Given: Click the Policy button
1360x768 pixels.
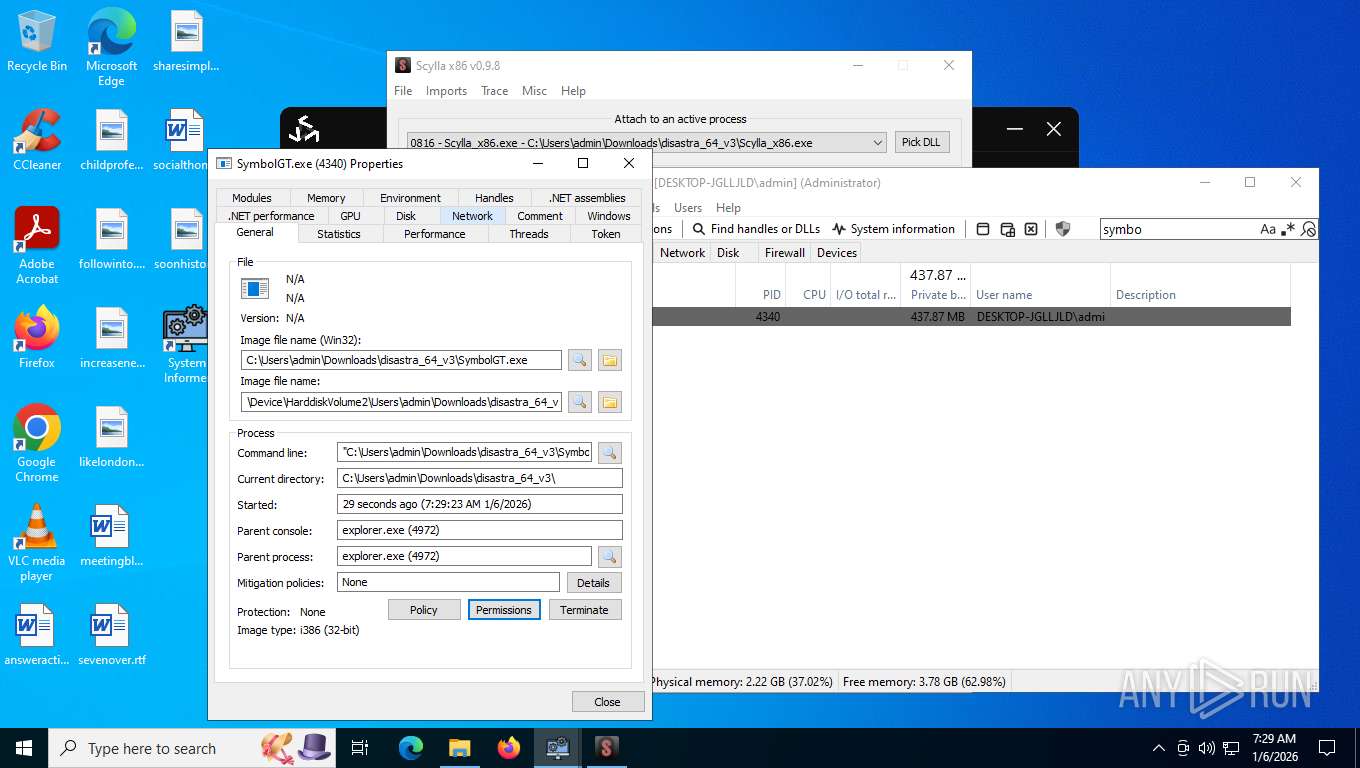Looking at the screenshot, I should 424,610.
